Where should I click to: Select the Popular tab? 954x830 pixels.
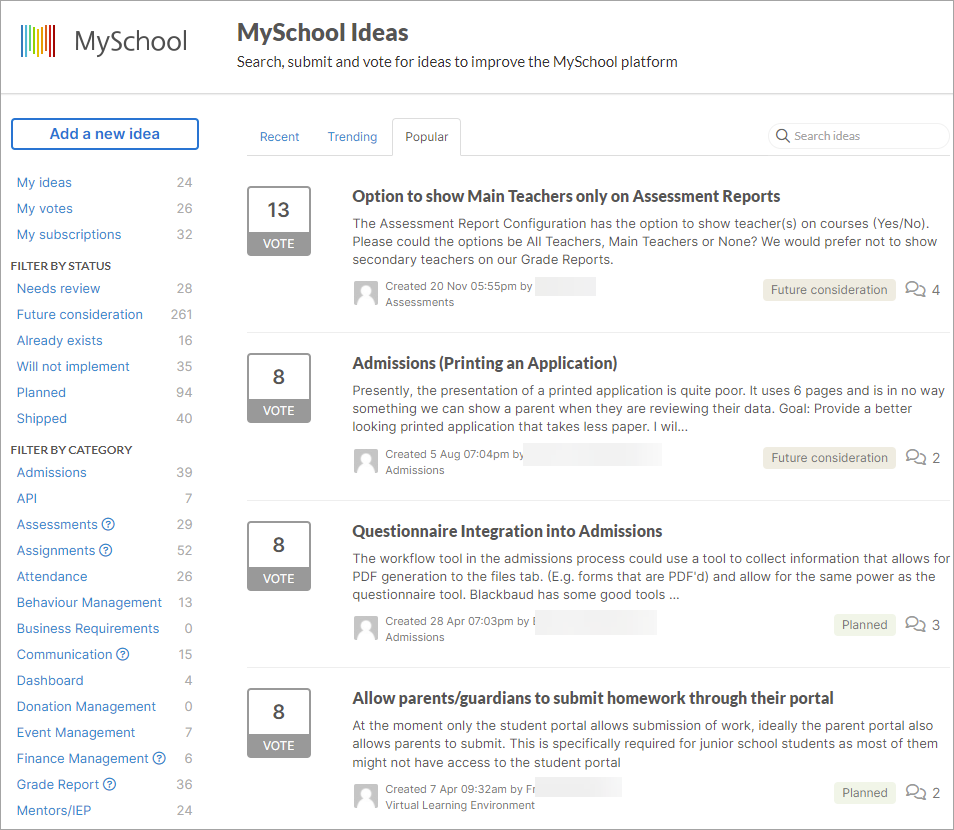(427, 137)
